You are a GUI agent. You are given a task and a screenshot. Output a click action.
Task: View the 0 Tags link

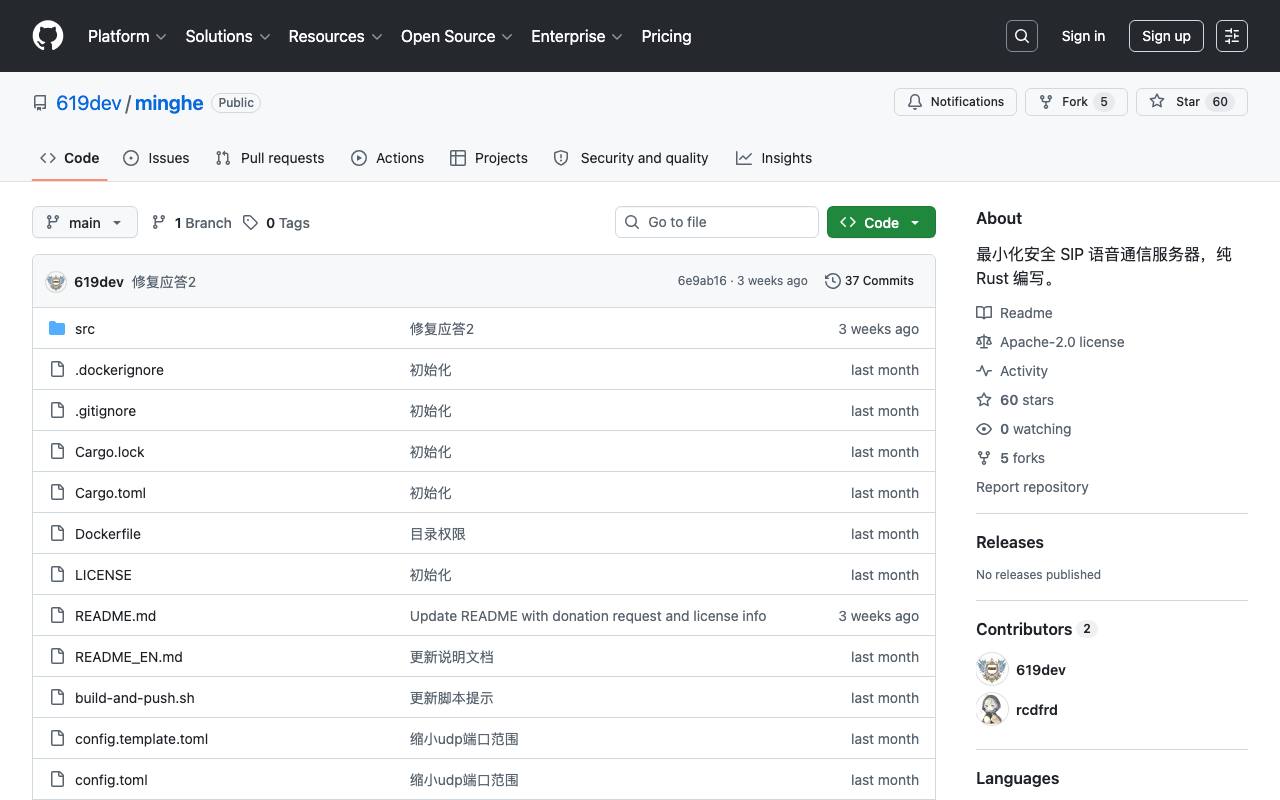(x=276, y=223)
